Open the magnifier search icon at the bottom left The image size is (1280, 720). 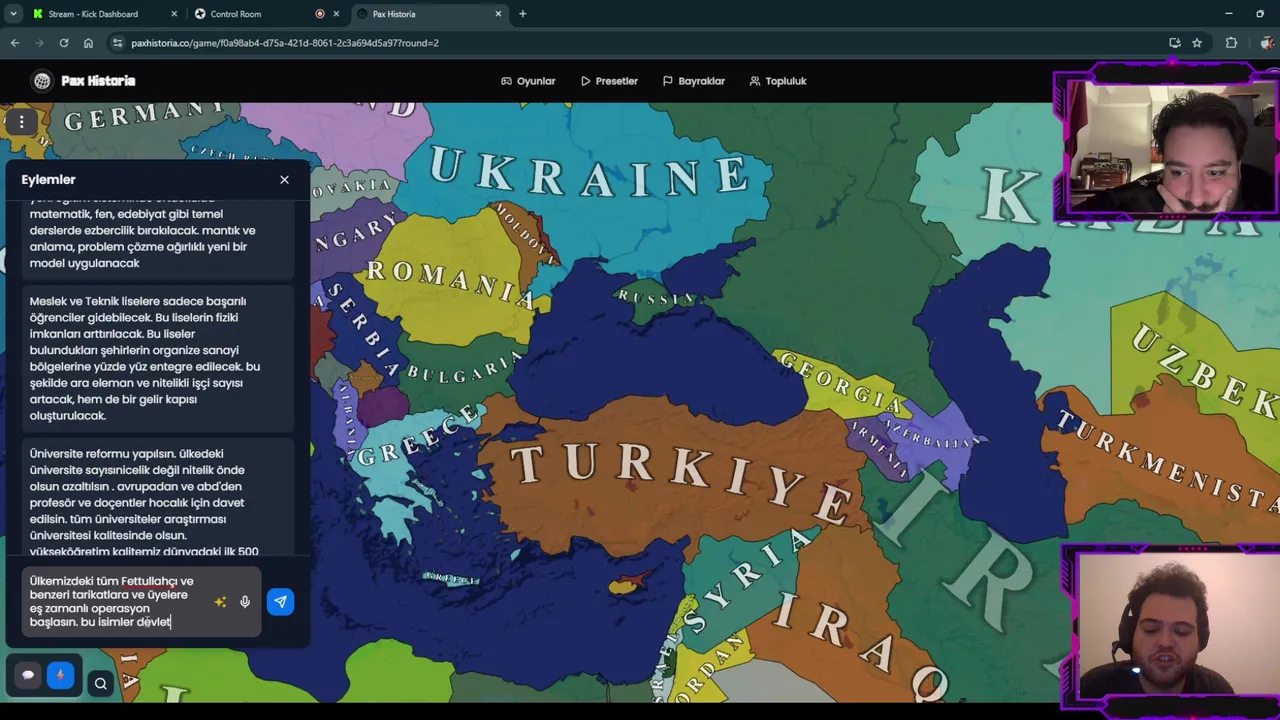tap(100, 684)
